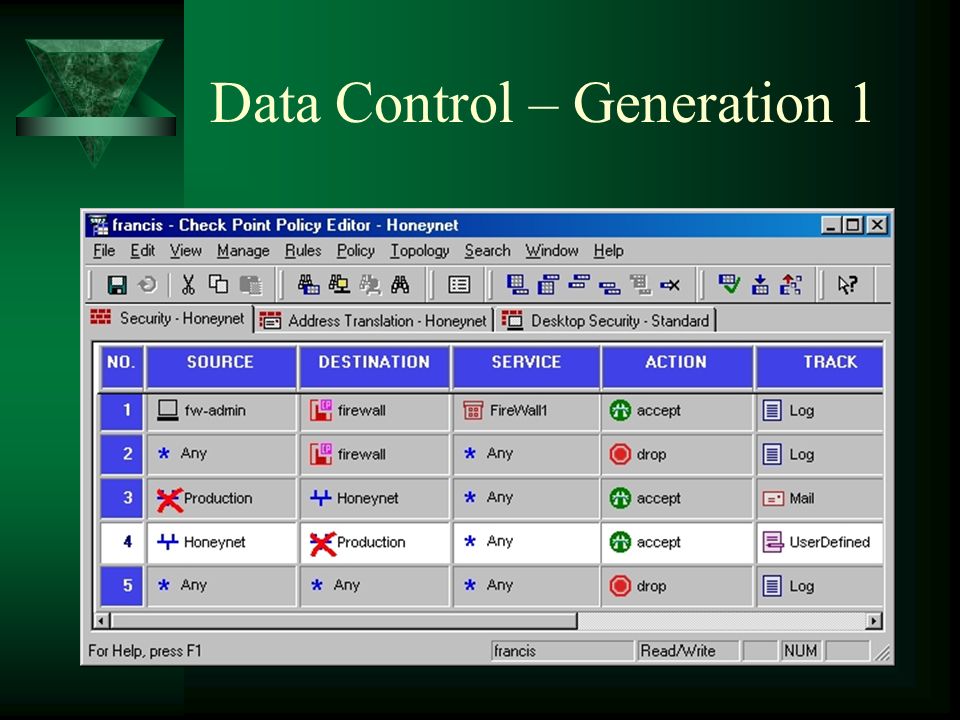Click the ACTION column header
The width and height of the screenshot is (960, 720).
tap(677, 366)
